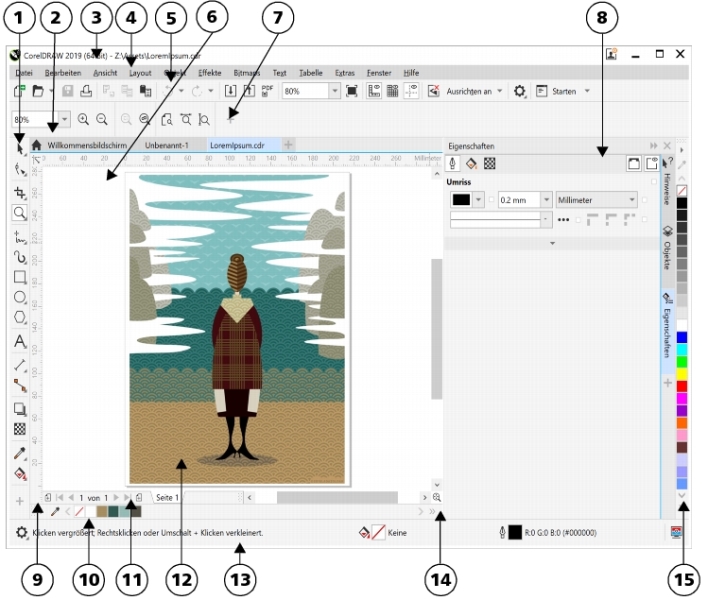Click the Seite 1 page tab

167,497
